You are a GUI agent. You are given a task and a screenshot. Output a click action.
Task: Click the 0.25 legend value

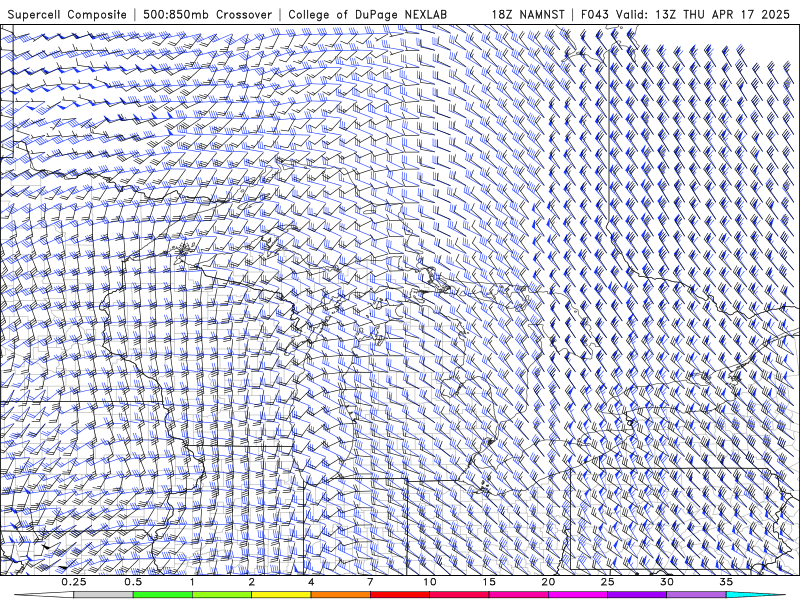click(x=74, y=582)
